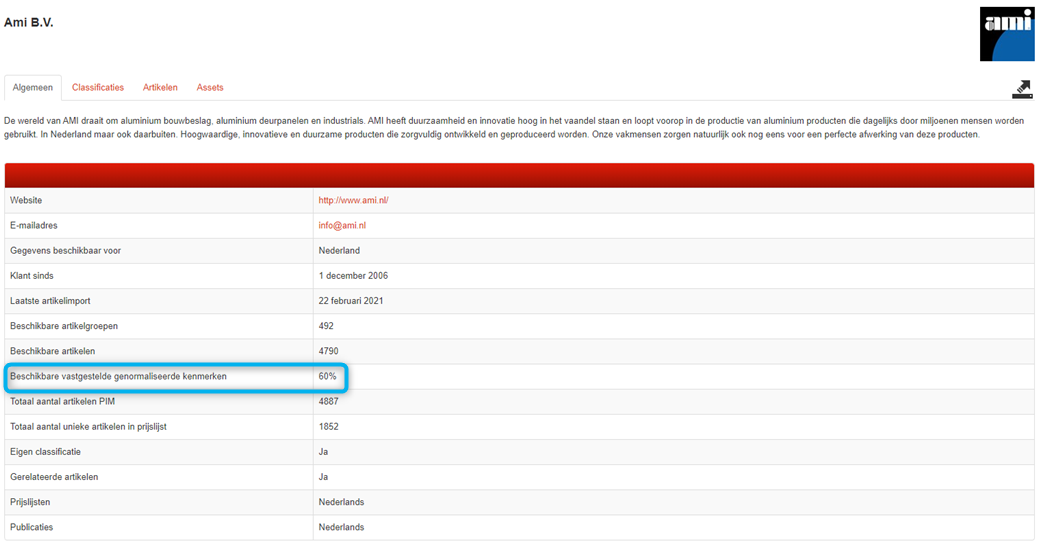Image resolution: width=1039 pixels, height=546 pixels.
Task: Click the Beschikbare artikelgroepen label
Action: tap(64, 326)
